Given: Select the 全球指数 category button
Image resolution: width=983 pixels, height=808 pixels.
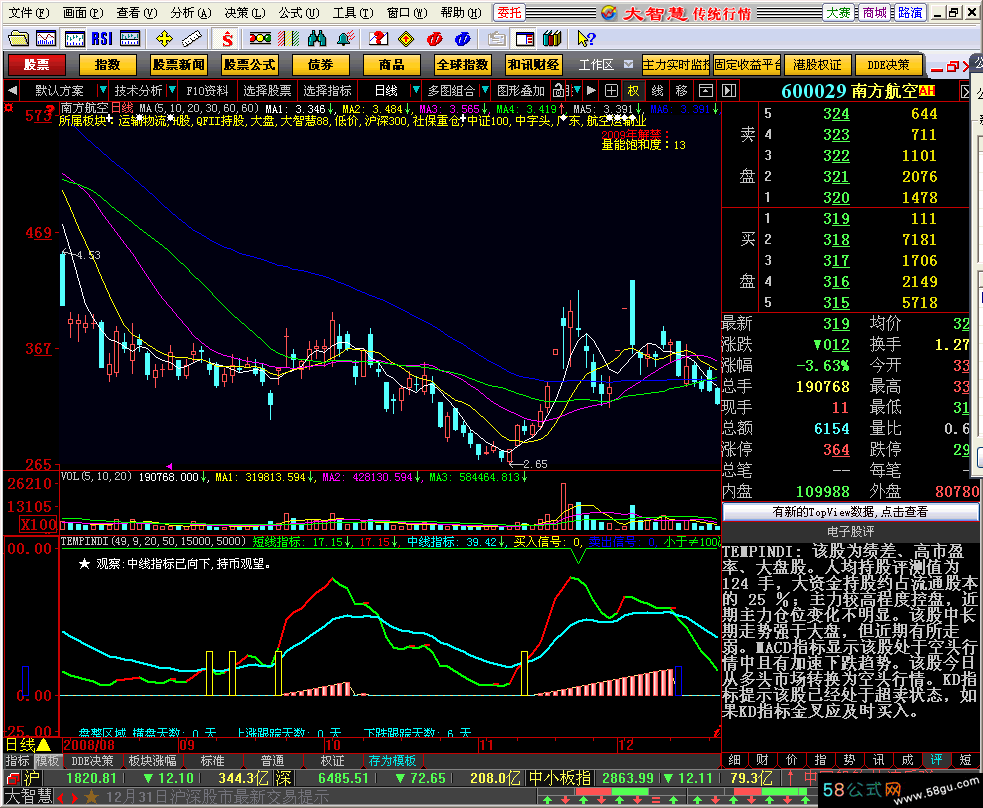Looking at the screenshot, I should click(x=463, y=65).
